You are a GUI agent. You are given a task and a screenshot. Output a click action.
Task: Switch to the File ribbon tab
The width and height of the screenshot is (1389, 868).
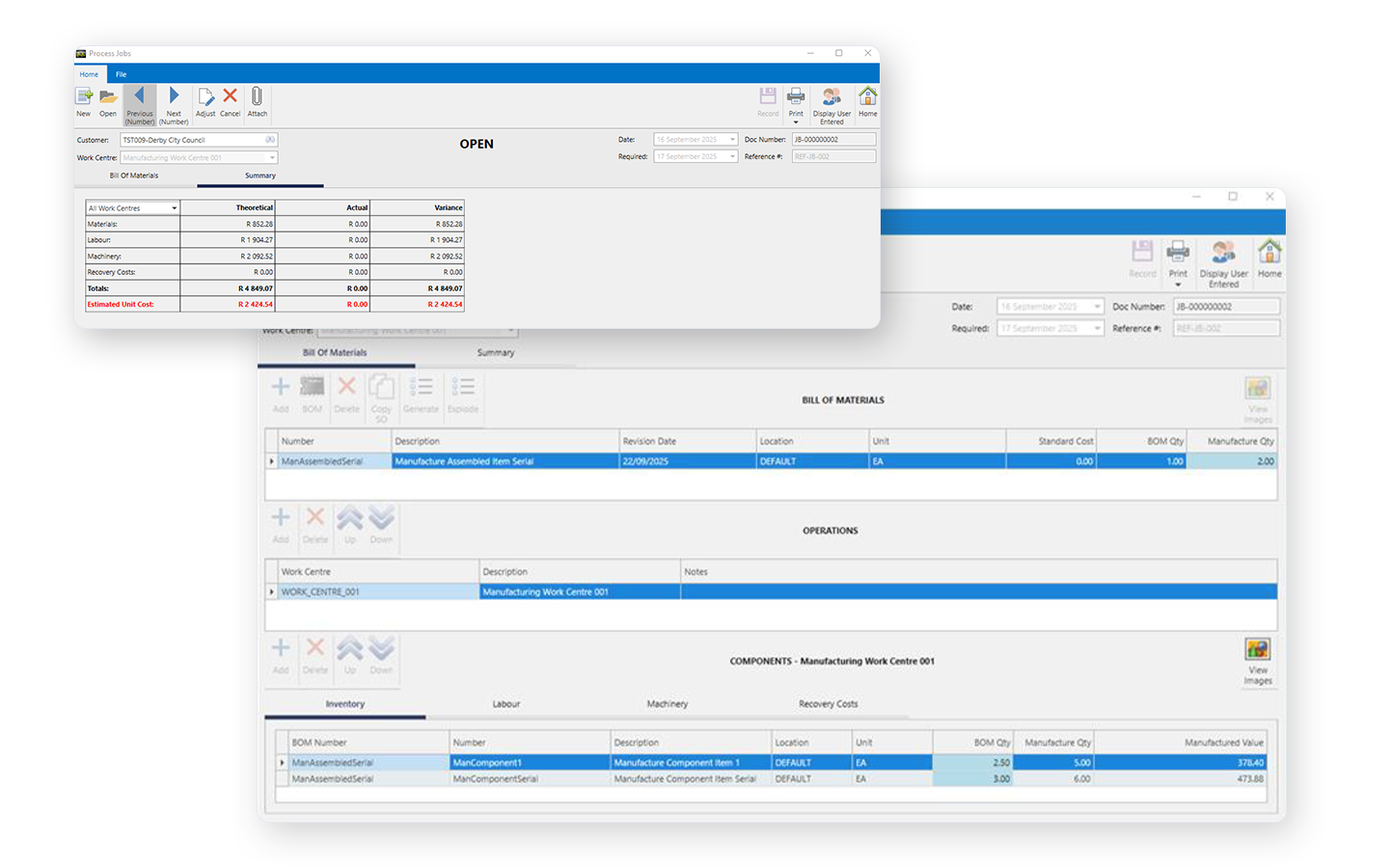click(x=122, y=74)
